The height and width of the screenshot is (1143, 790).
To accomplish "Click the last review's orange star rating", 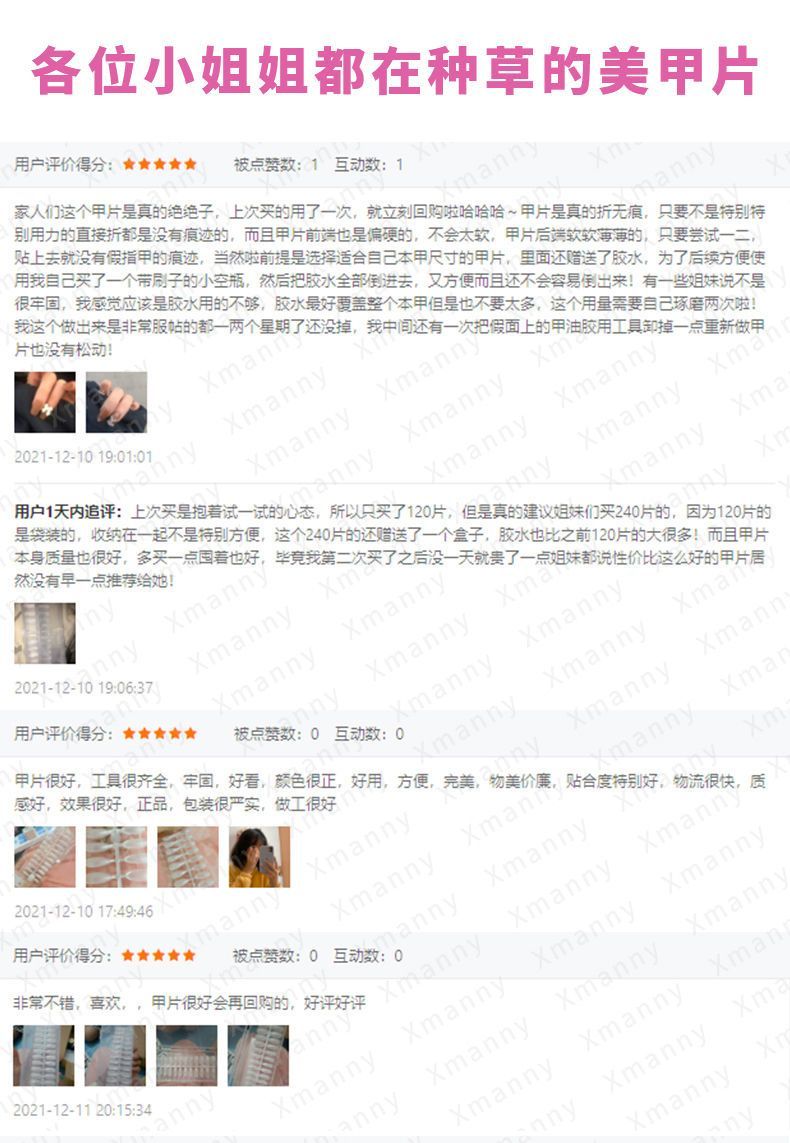I will pos(158,955).
